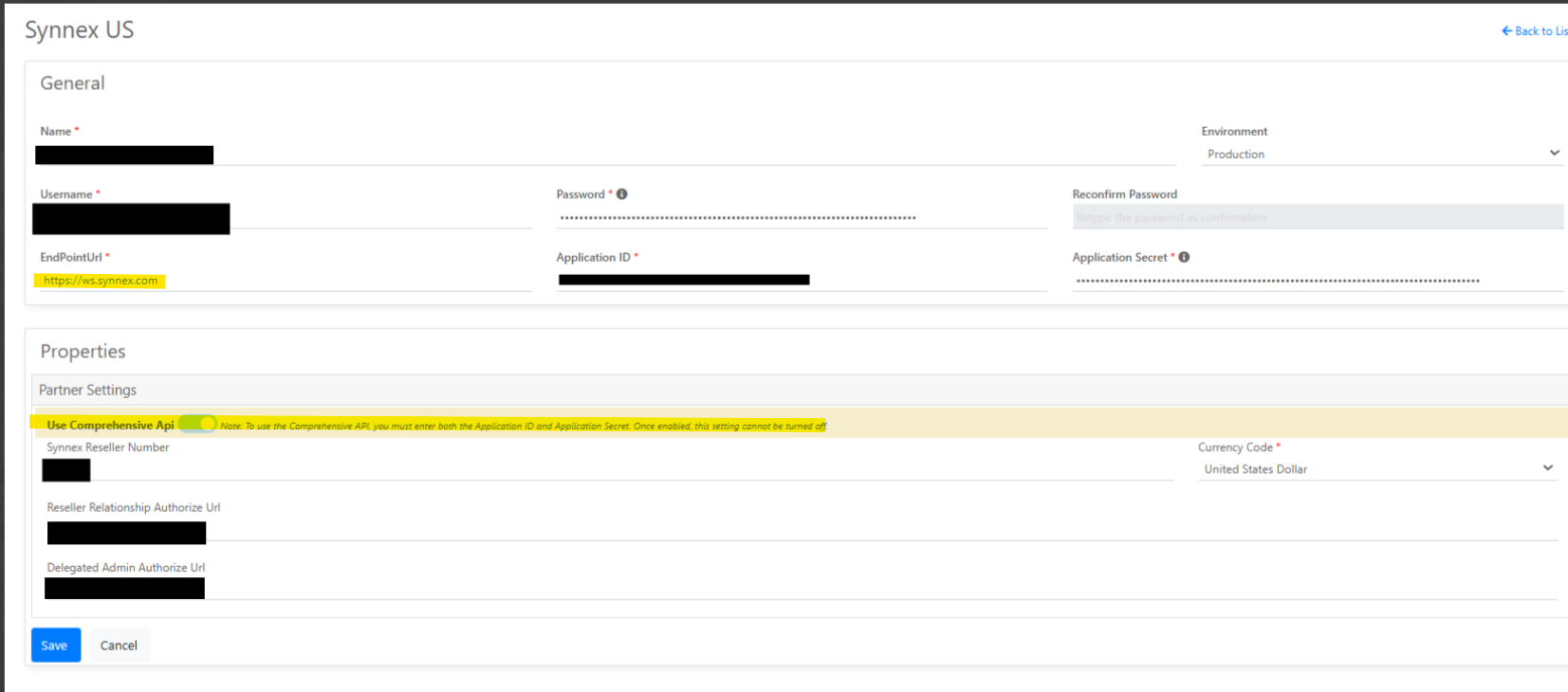Click the General section heading
This screenshot has height=692, width=1568.
coord(72,83)
